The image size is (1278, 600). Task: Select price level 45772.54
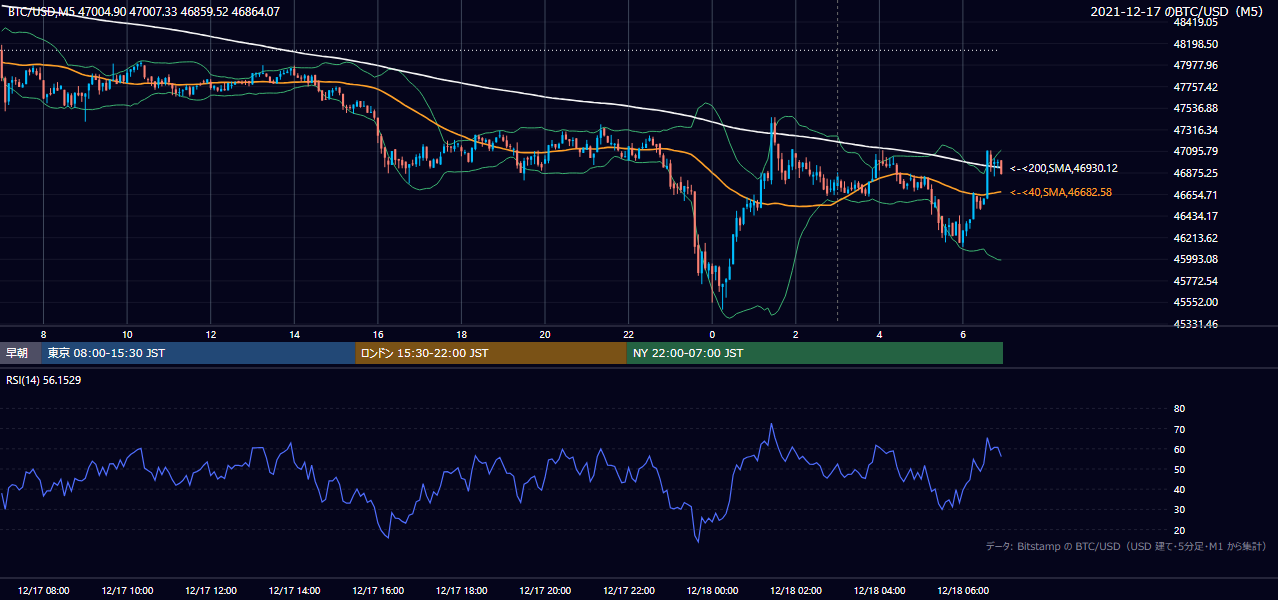(1195, 281)
